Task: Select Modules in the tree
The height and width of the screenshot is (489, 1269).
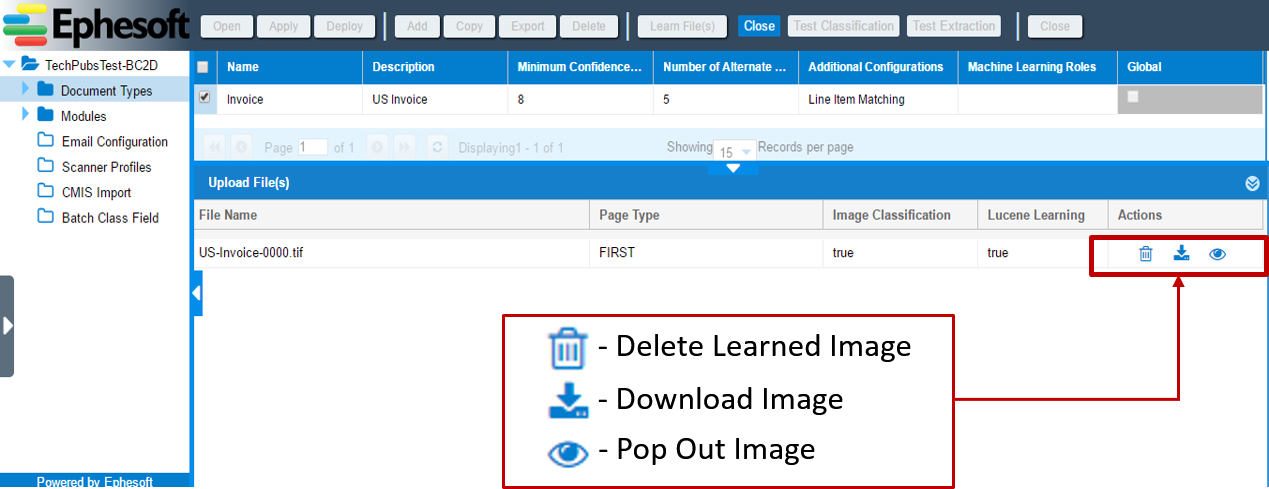Action: pyautogui.click(x=83, y=116)
